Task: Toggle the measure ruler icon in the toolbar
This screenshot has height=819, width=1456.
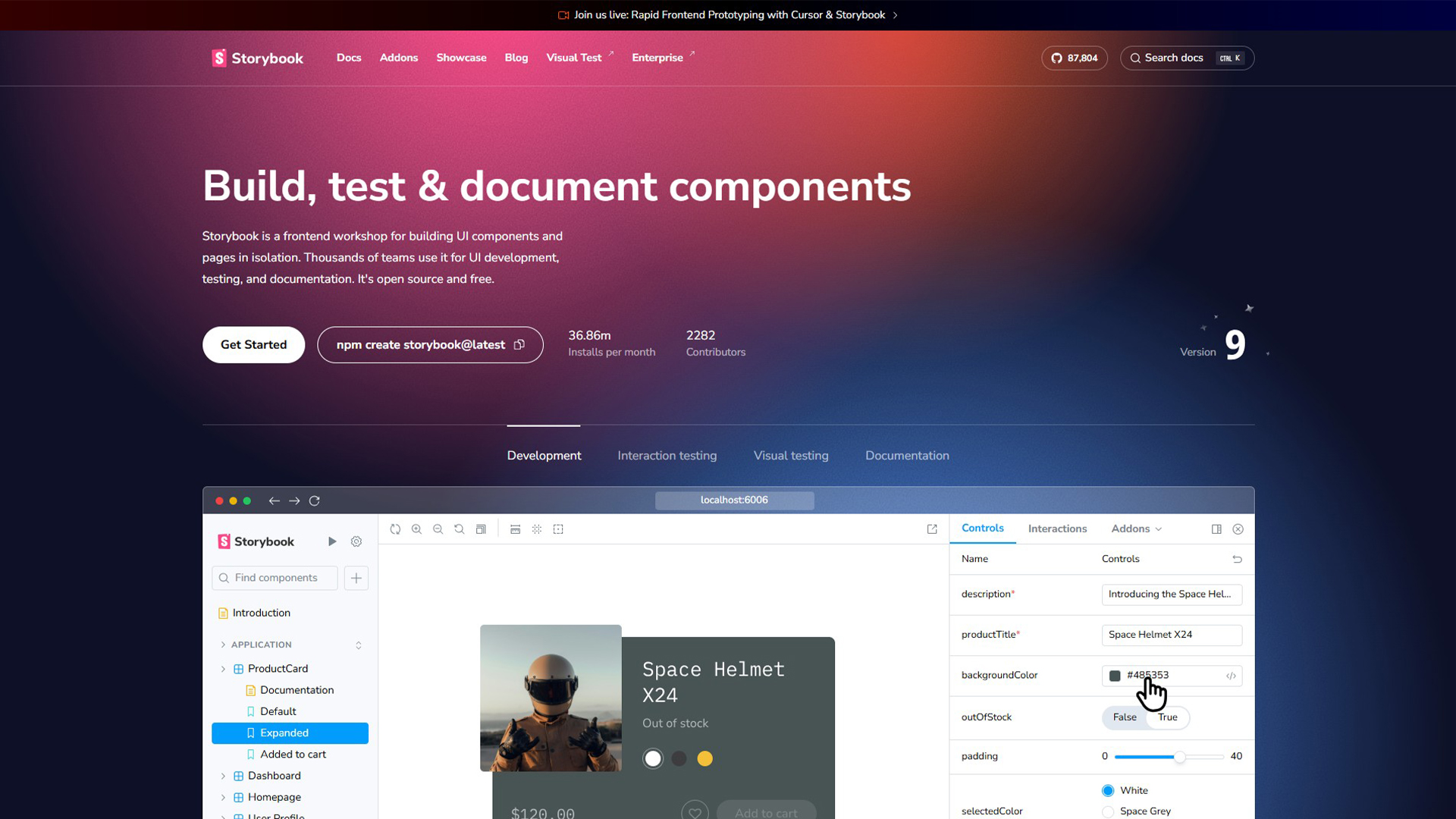Action: pos(515,529)
